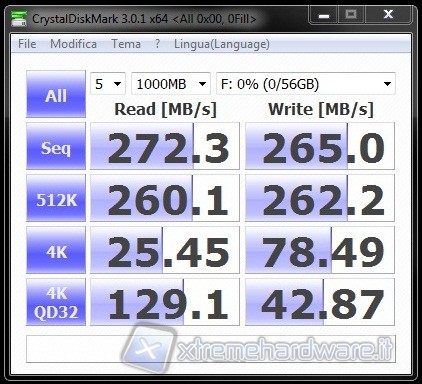Open the Modifica menu
Viewport: 422px width, 384px height.
tap(73, 44)
